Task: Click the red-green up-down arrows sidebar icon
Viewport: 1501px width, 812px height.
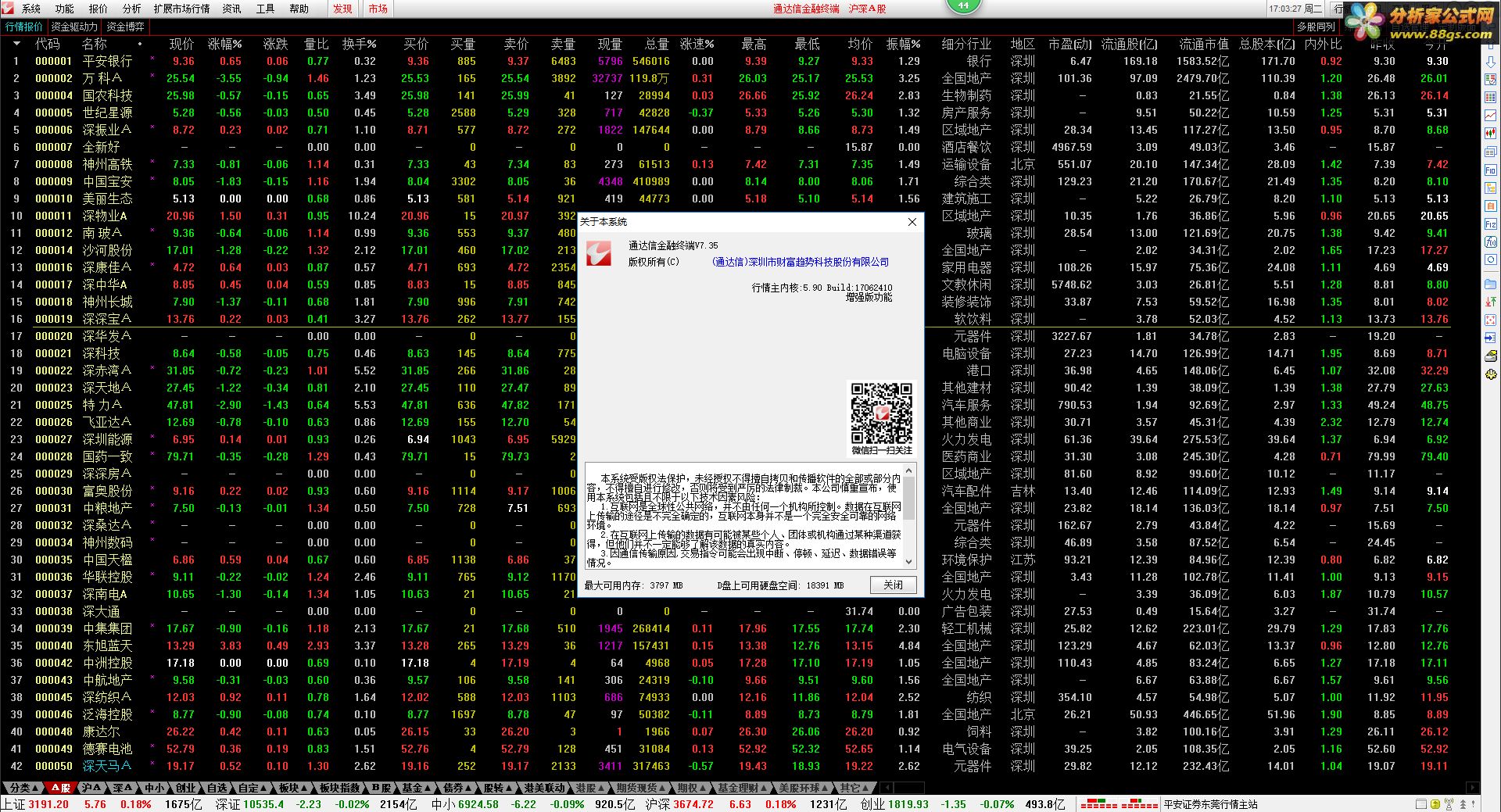Action: coord(1491,302)
